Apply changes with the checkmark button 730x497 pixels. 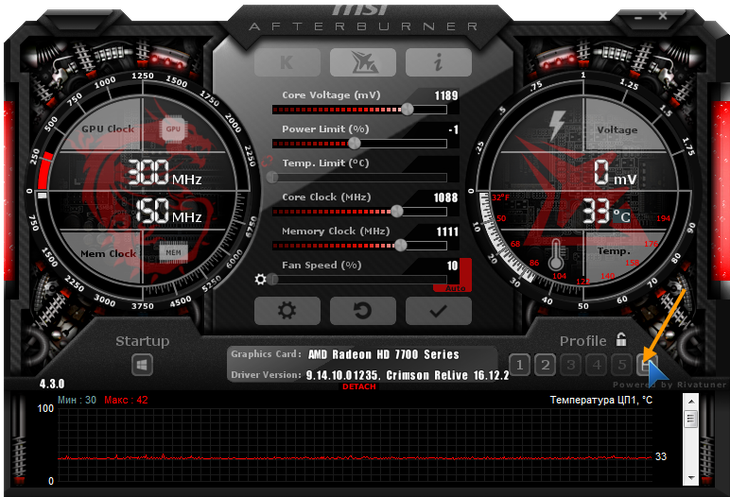[438, 310]
